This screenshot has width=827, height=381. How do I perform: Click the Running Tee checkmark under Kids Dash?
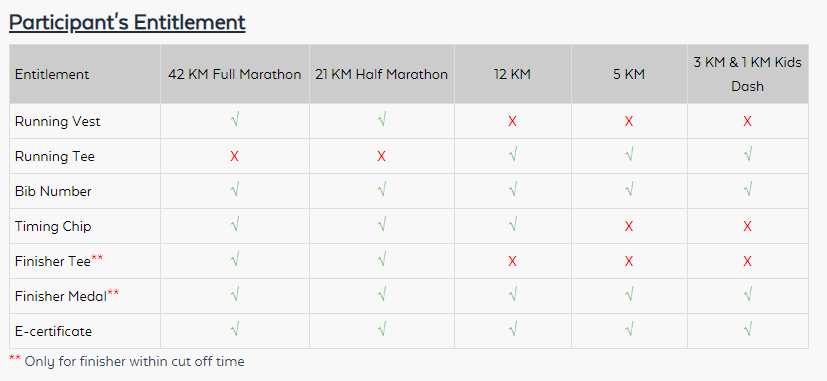[748, 156]
